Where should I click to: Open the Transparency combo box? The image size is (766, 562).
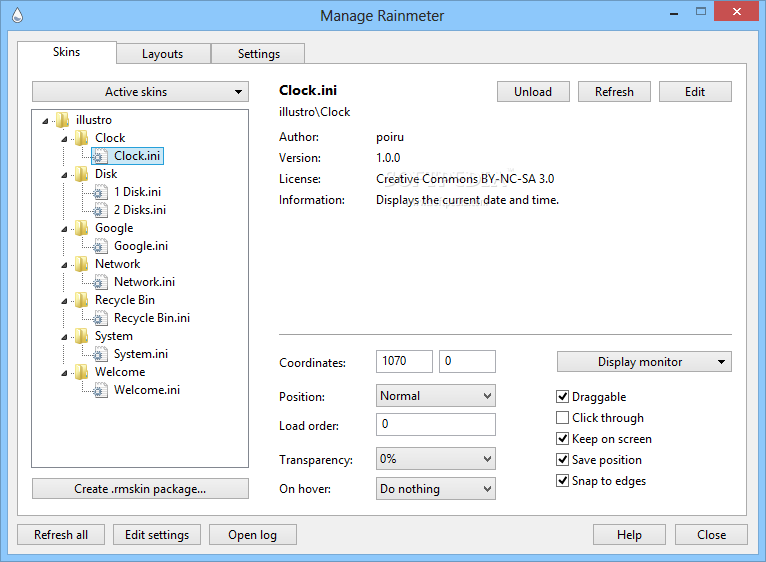click(436, 459)
